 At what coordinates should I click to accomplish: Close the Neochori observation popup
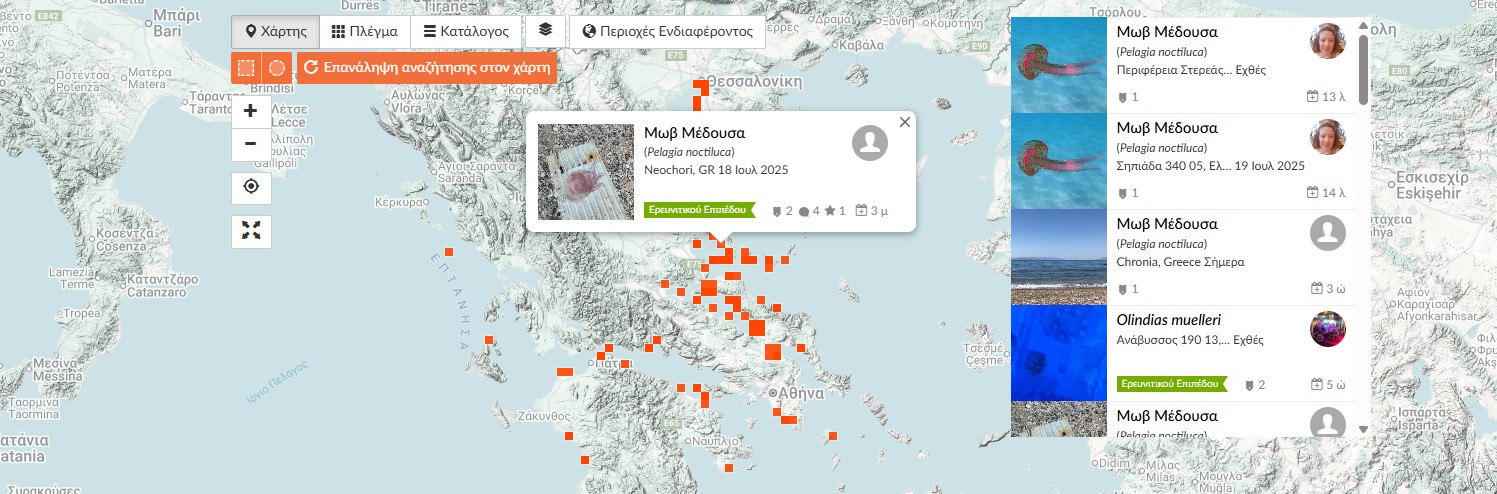[905, 122]
